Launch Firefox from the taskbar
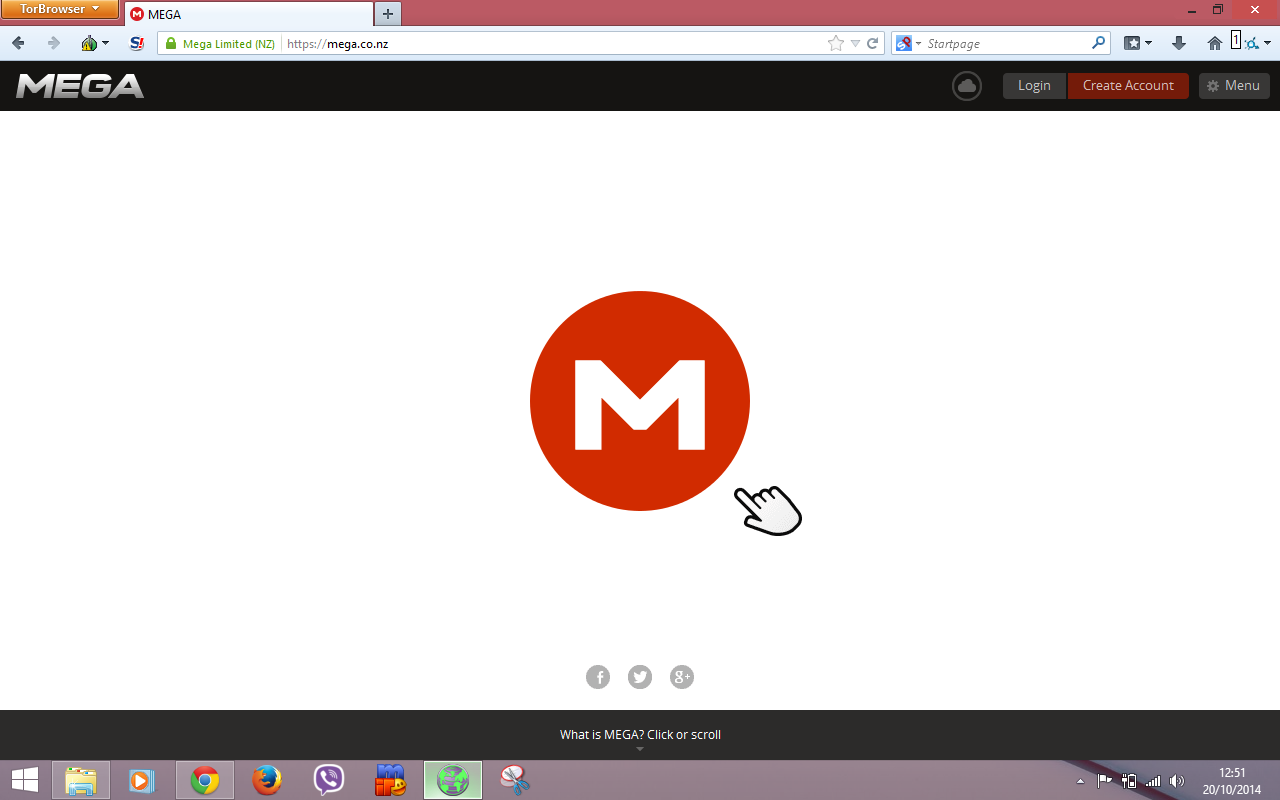This screenshot has width=1280, height=800. pyautogui.click(x=267, y=780)
